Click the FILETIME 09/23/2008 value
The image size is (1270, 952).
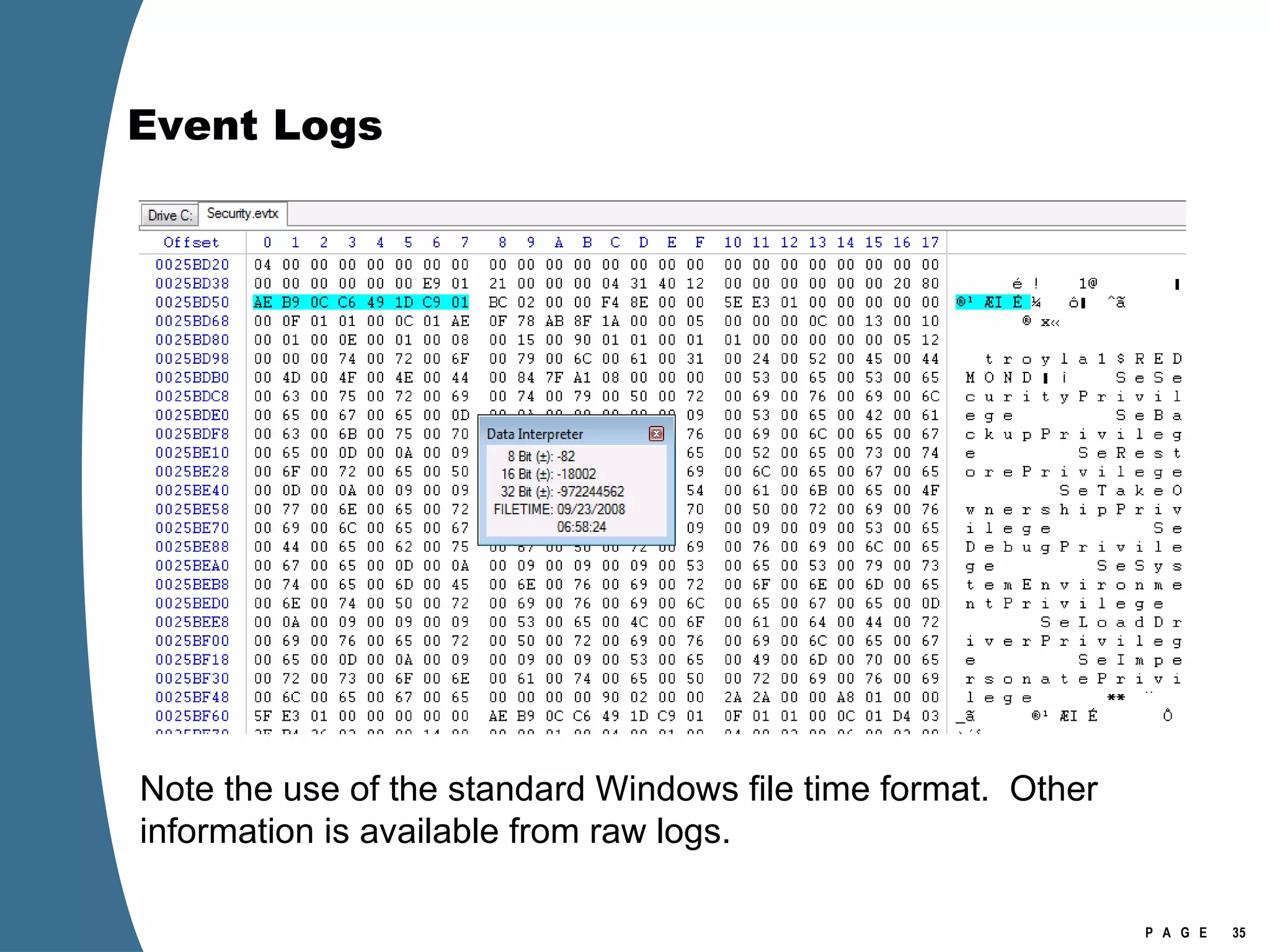pos(591,509)
